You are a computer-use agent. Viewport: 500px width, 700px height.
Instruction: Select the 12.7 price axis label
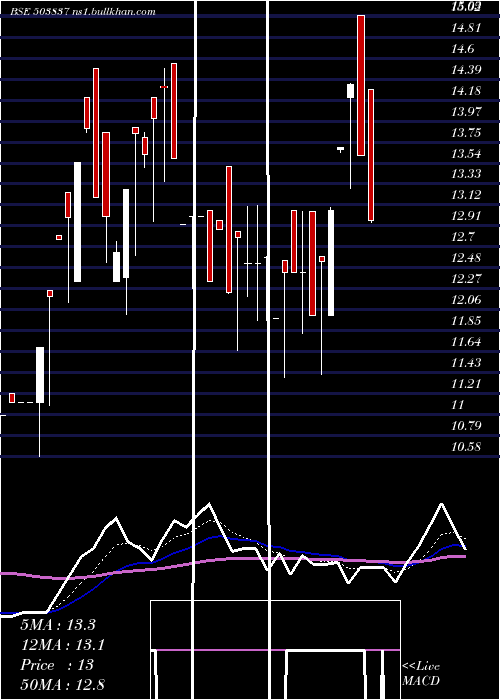point(463,237)
